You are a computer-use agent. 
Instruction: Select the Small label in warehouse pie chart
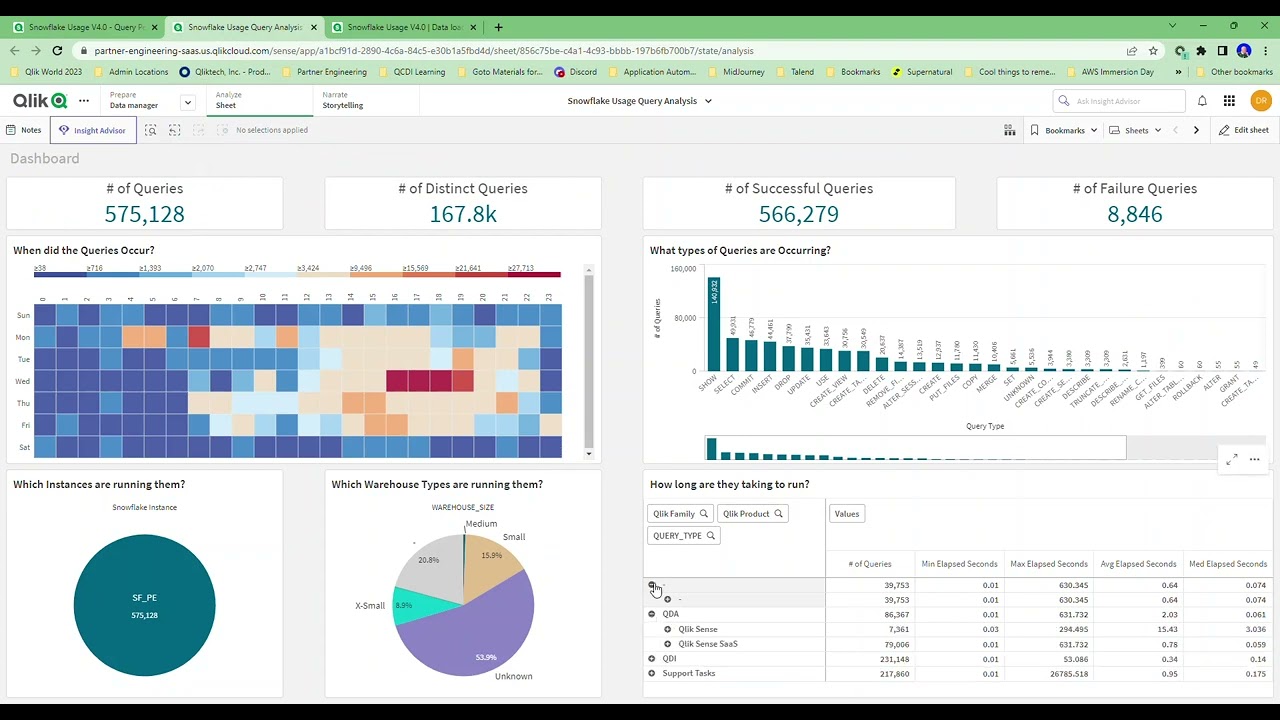pyautogui.click(x=514, y=537)
